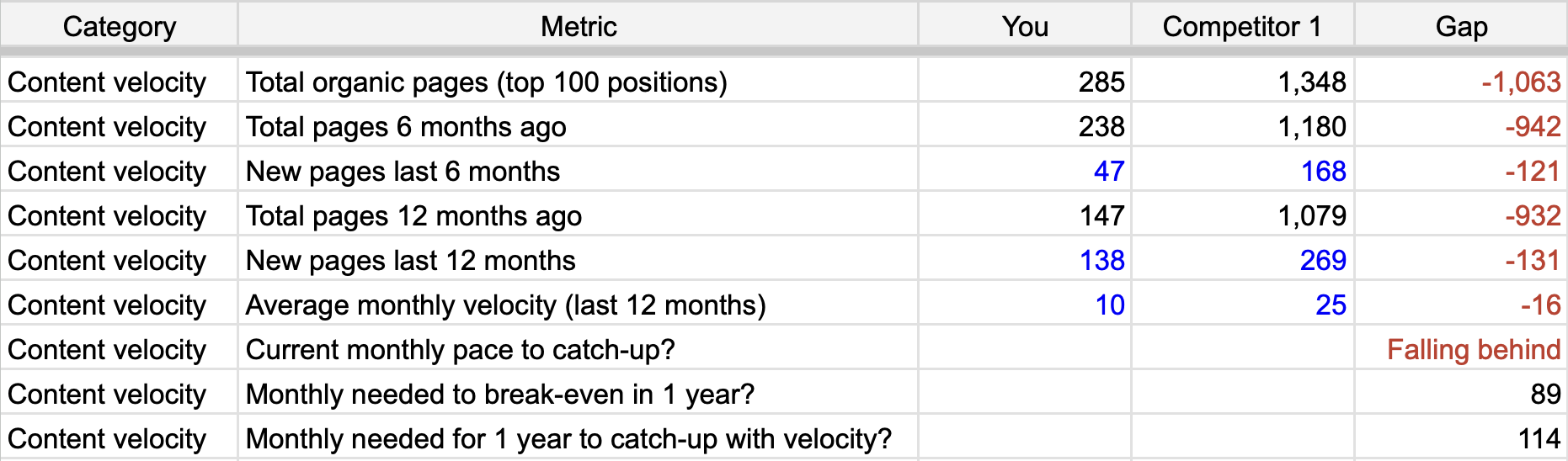The width and height of the screenshot is (1568, 461).
Task: Click the Average monthly velocity metric cell
Action: (x=505, y=305)
